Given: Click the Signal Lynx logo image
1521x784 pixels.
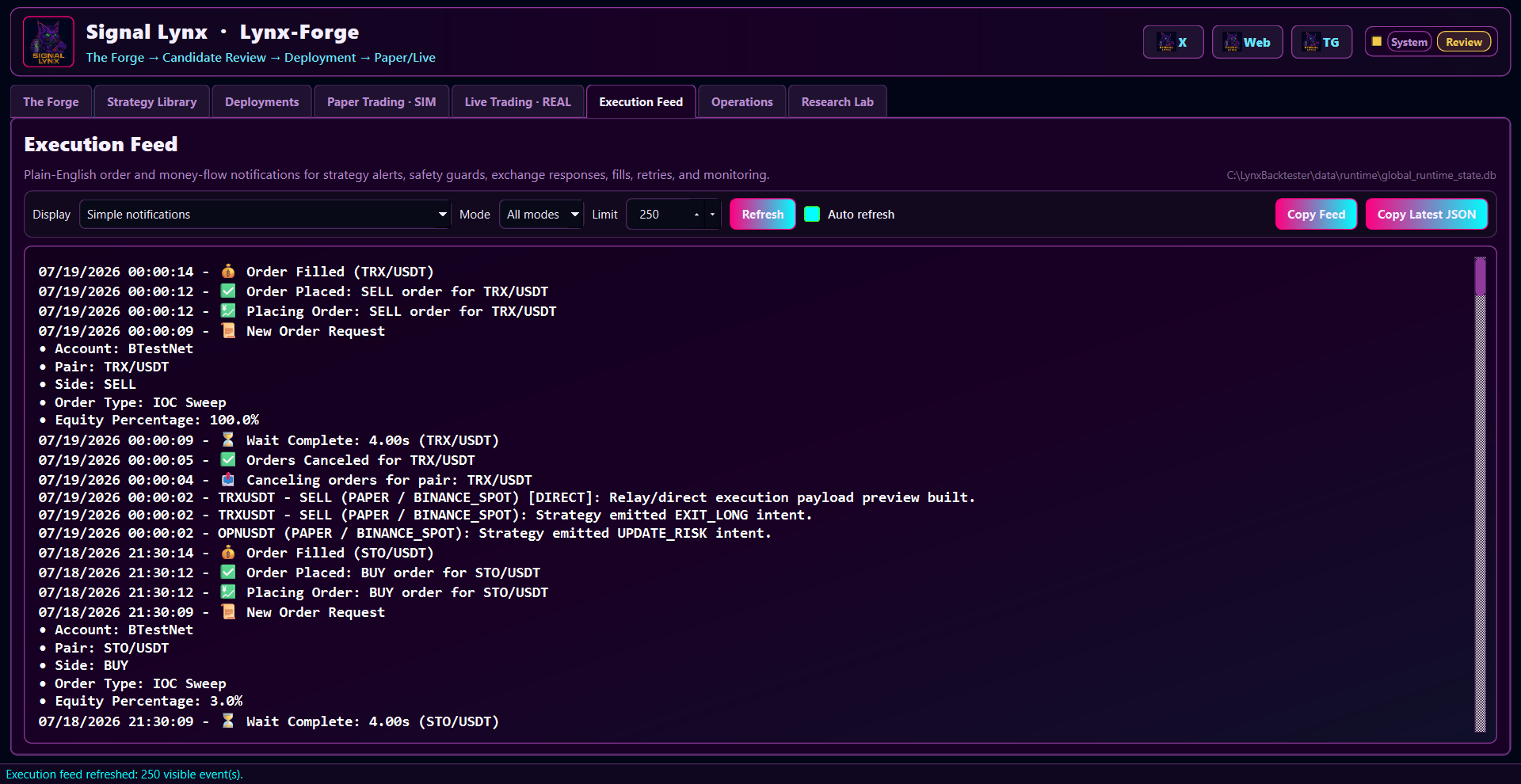Looking at the screenshot, I should tap(48, 42).
